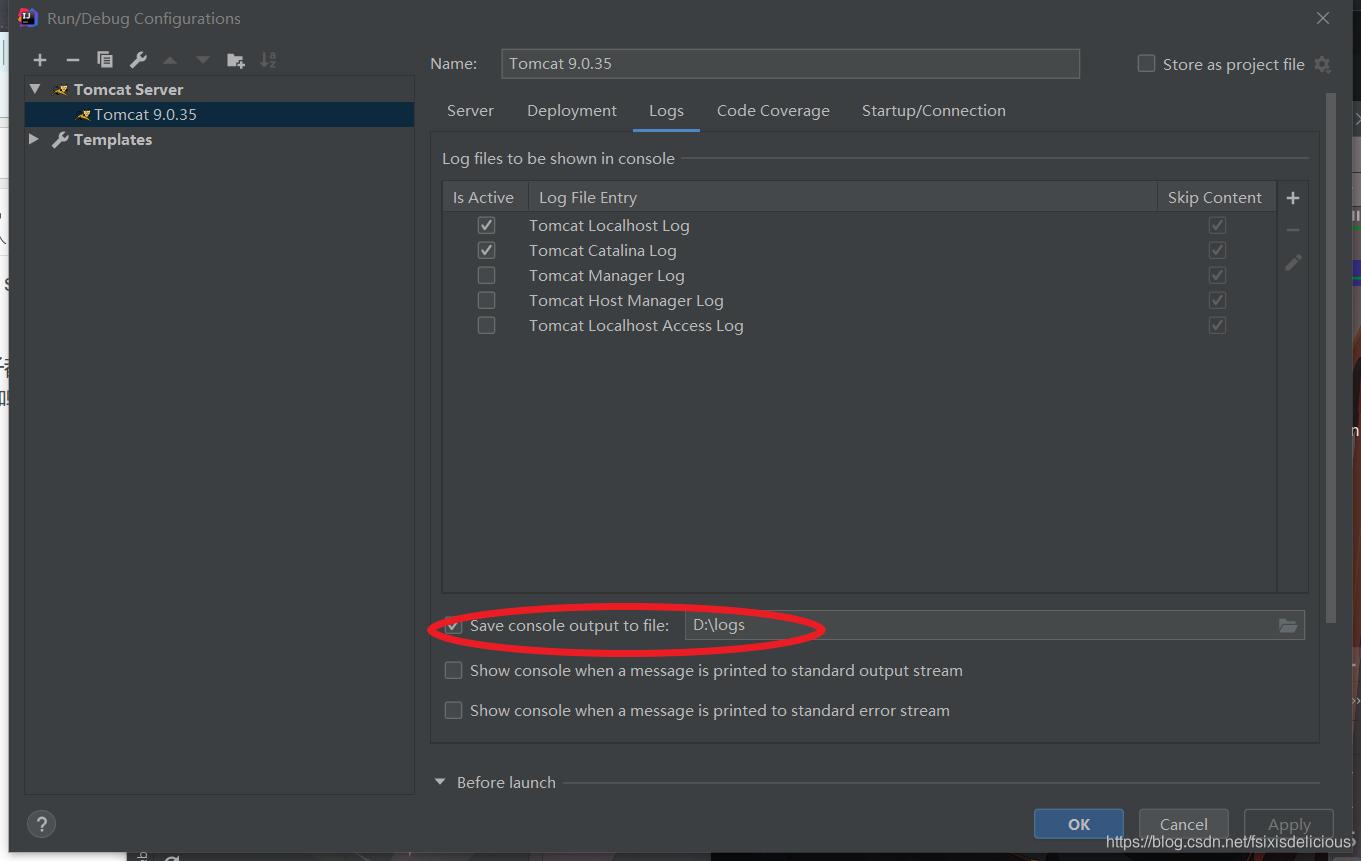Click the Skip Content column header
Screen dimensions: 1361x861
(x=1216, y=197)
